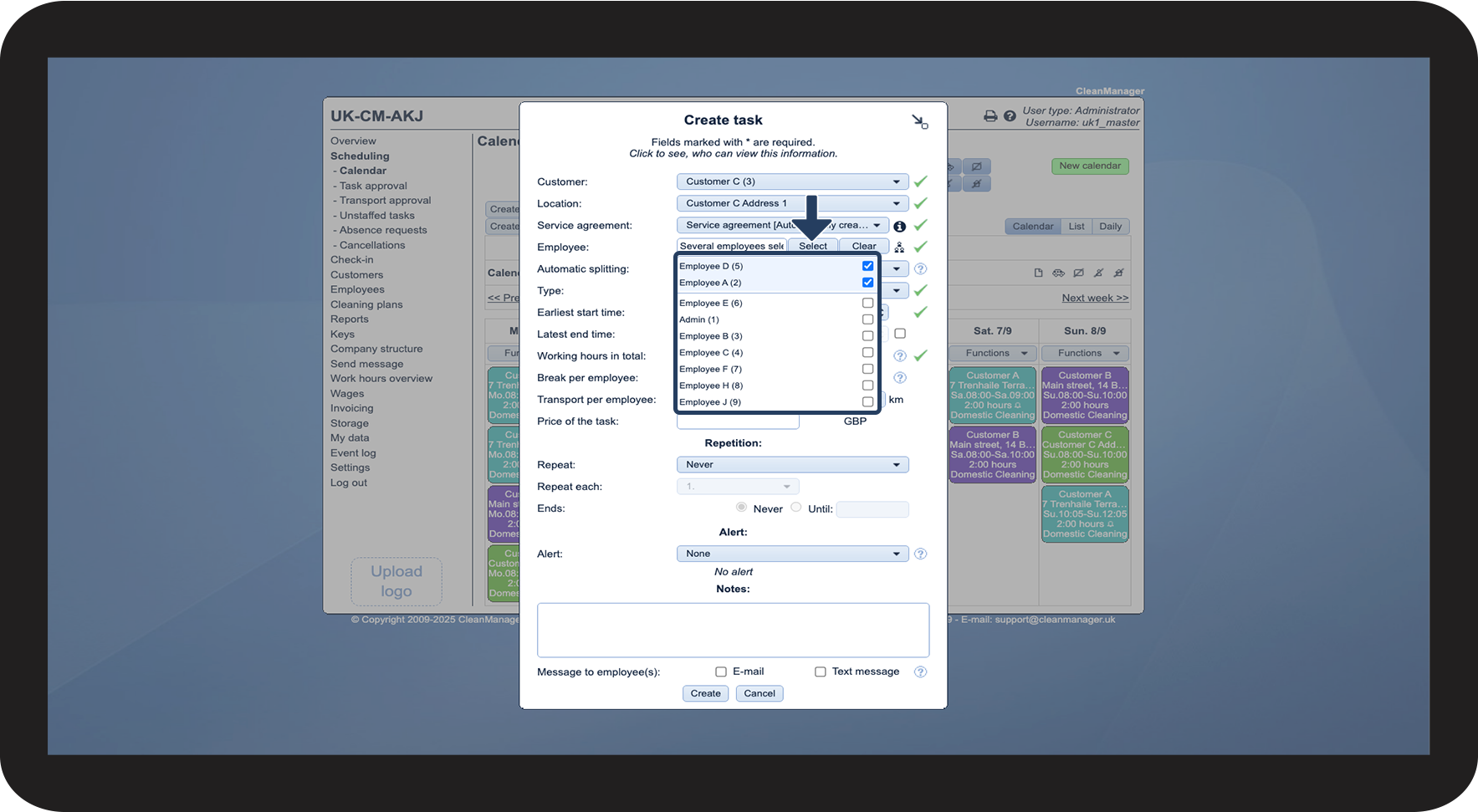
Task: Open Absence requests in the sidebar
Action: pos(383,231)
